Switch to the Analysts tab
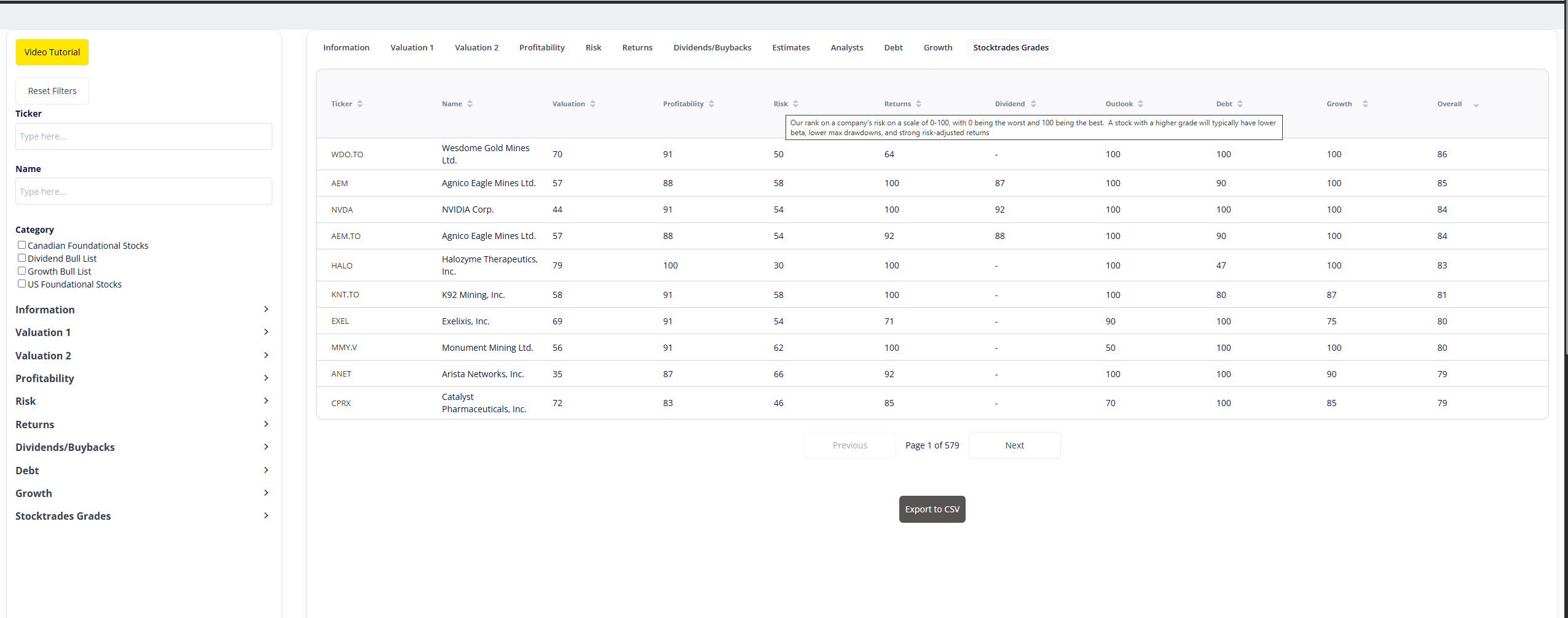Viewport: 1568px width, 618px height. [846, 48]
